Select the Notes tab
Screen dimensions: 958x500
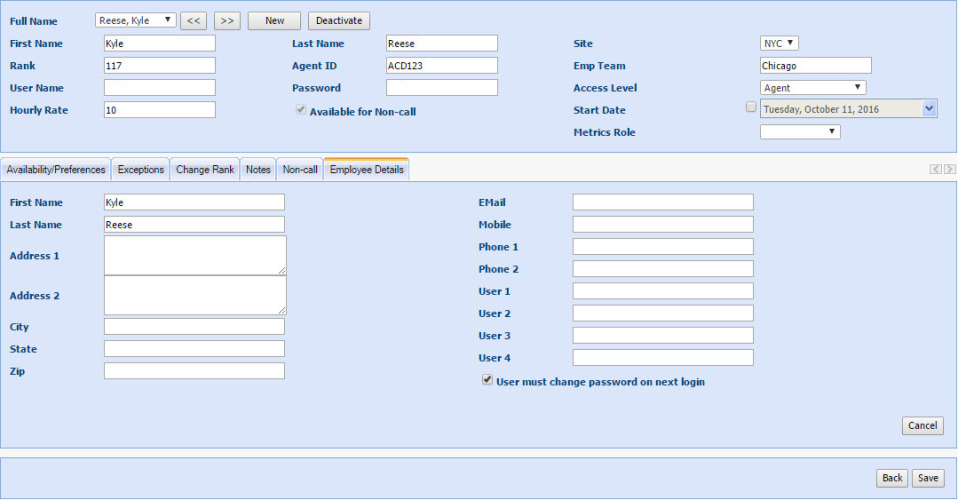[x=258, y=170]
